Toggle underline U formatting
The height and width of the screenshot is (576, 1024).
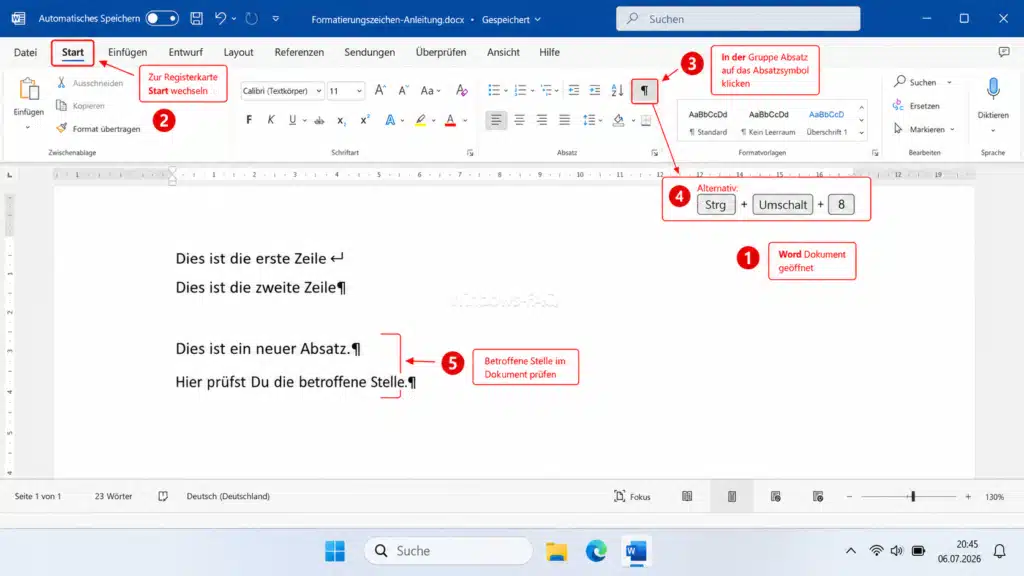tap(292, 120)
